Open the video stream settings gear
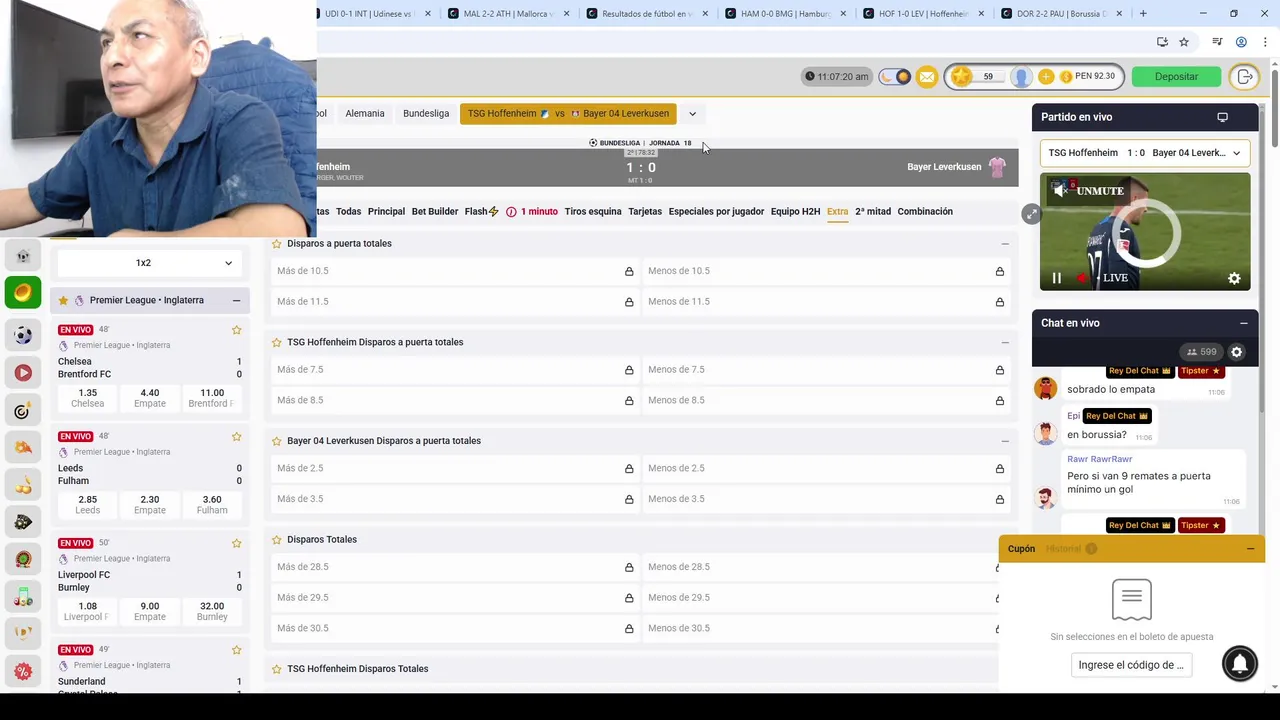This screenshot has width=1280, height=720. pos(1234,279)
